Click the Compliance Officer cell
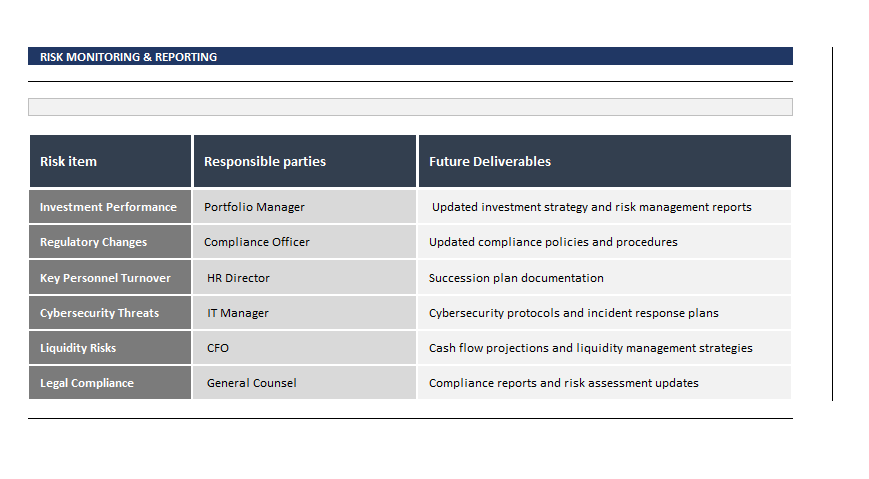Screen dimensions: 869x479 [305, 242]
